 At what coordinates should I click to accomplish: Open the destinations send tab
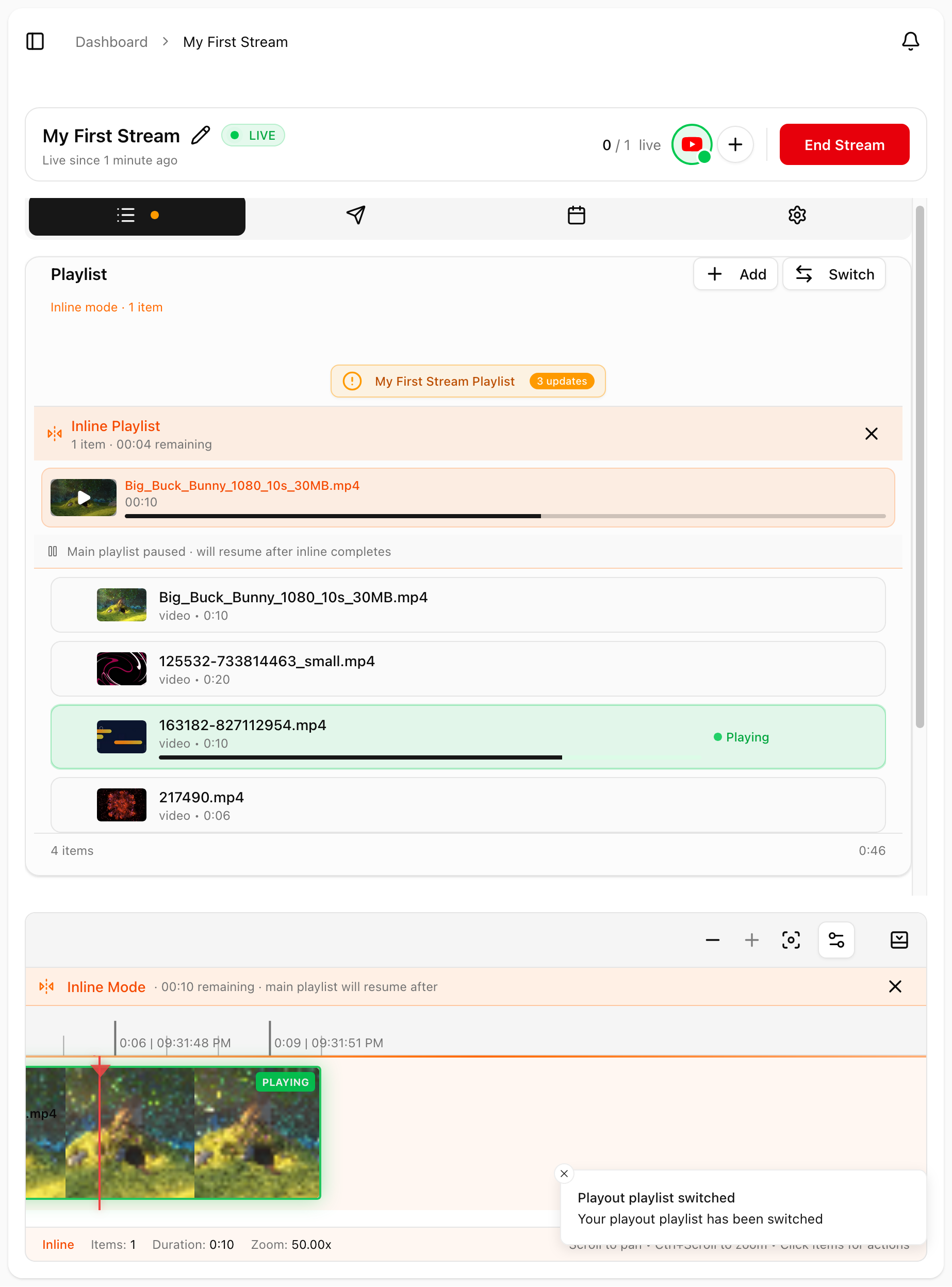click(355, 216)
